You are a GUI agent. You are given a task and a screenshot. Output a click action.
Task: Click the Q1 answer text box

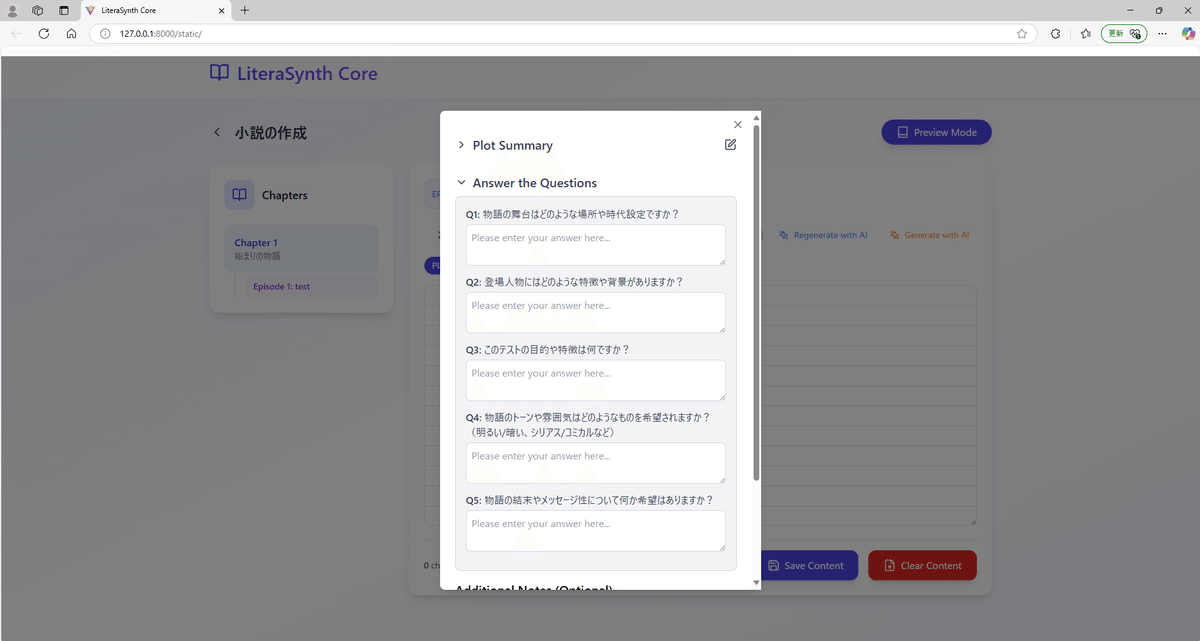click(595, 244)
